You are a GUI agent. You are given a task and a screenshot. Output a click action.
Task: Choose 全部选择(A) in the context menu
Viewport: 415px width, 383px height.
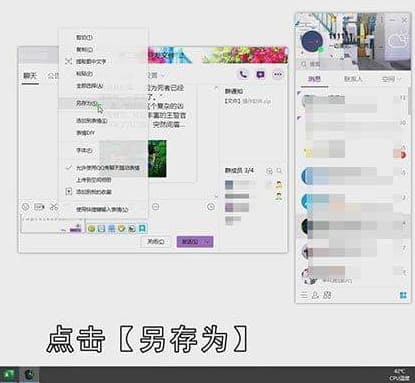pos(103,86)
